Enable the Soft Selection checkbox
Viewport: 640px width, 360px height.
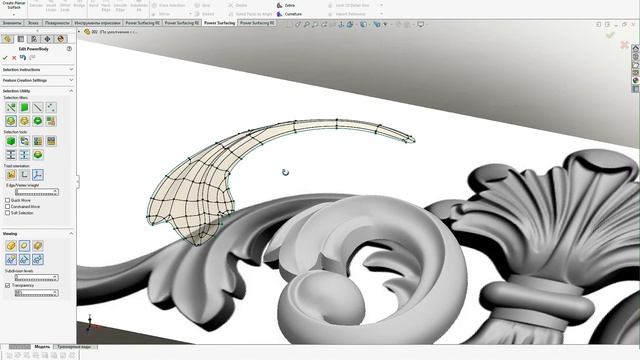tap(7, 213)
